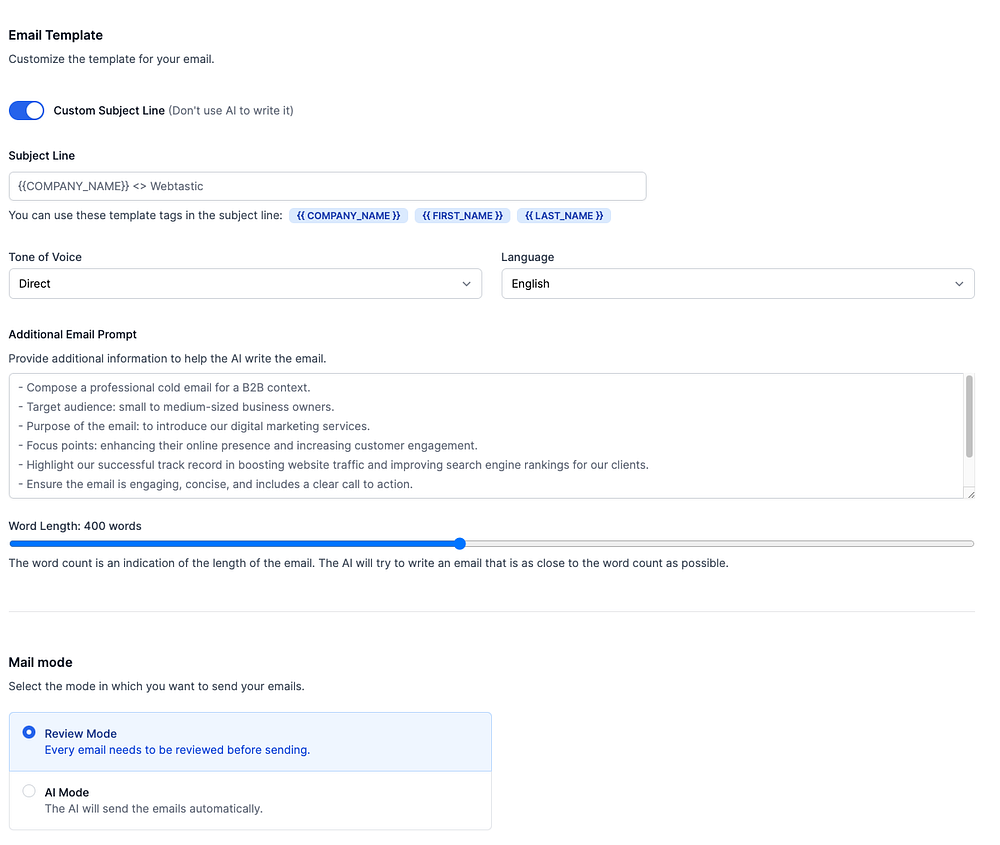The width and height of the screenshot is (1000, 845).
Task: Click the Language dropdown chevron arrow
Action: tap(960, 284)
